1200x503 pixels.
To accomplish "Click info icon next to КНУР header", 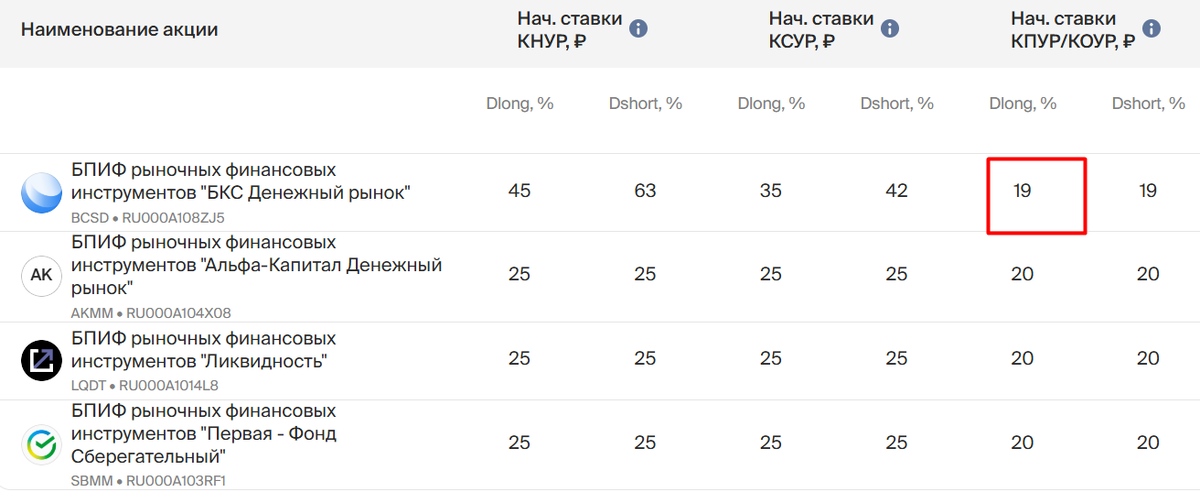I will 638,30.
